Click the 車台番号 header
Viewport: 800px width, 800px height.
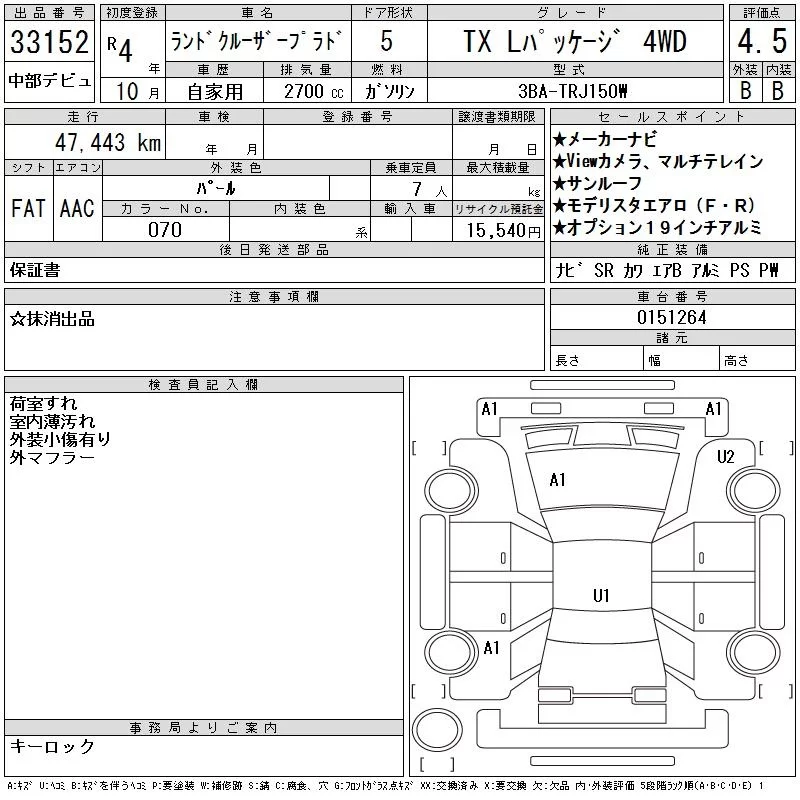672,296
